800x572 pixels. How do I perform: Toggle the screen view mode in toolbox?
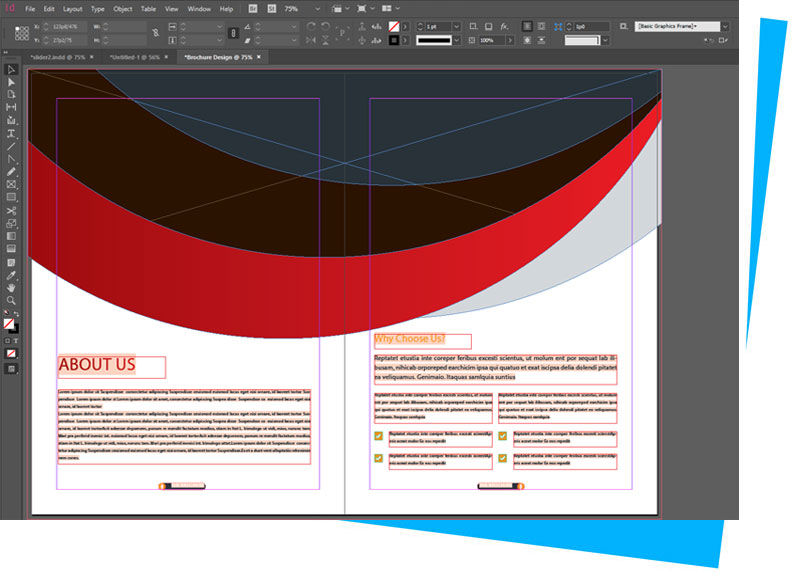(x=11, y=368)
